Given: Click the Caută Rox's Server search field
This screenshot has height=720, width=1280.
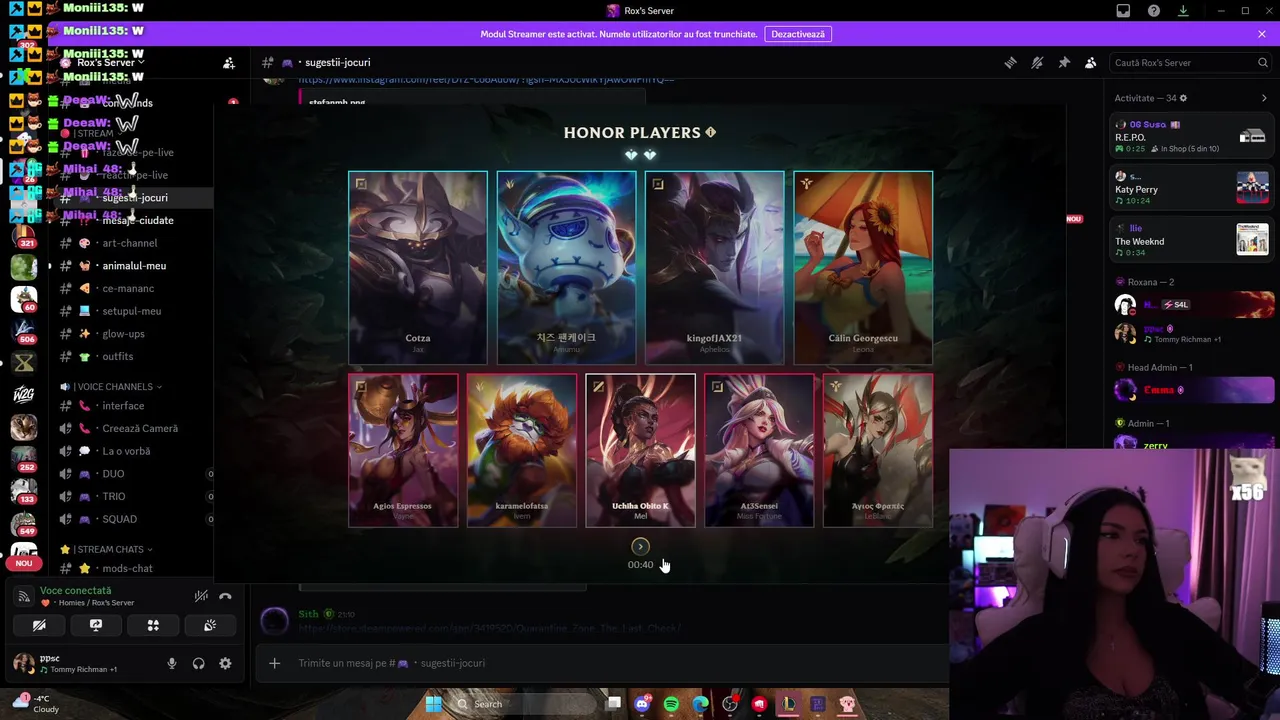Looking at the screenshot, I should (1190, 63).
